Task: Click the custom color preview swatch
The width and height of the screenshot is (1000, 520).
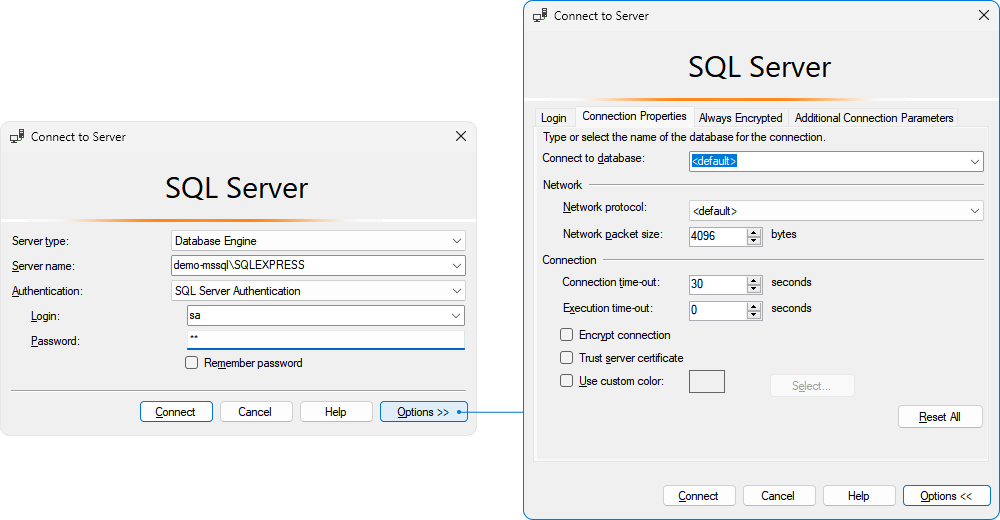Action: point(707,382)
